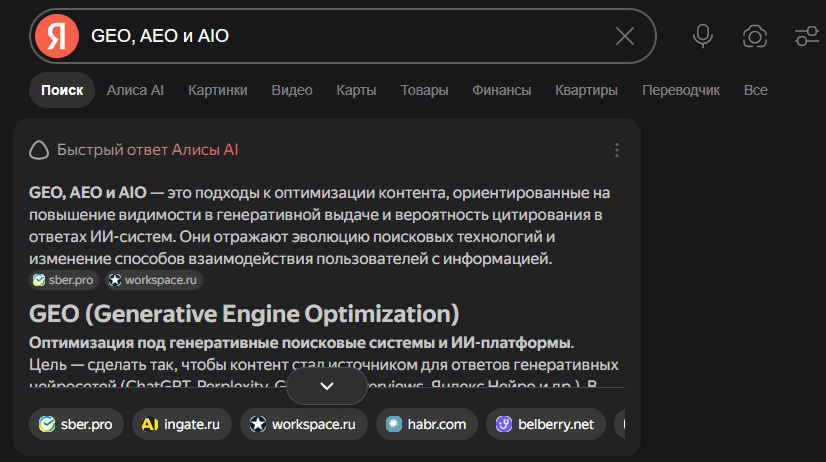Image resolution: width=826 pixels, height=462 pixels.
Task: Open search settings sliders icon
Action: click(x=807, y=36)
